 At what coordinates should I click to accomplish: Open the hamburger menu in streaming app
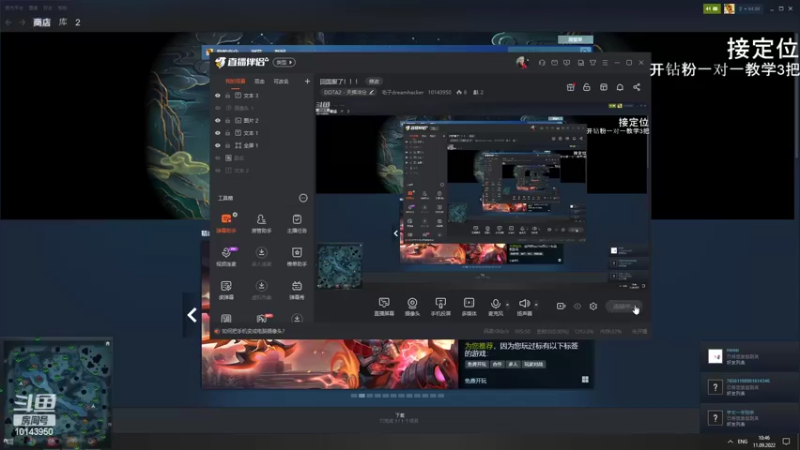[x=605, y=63]
